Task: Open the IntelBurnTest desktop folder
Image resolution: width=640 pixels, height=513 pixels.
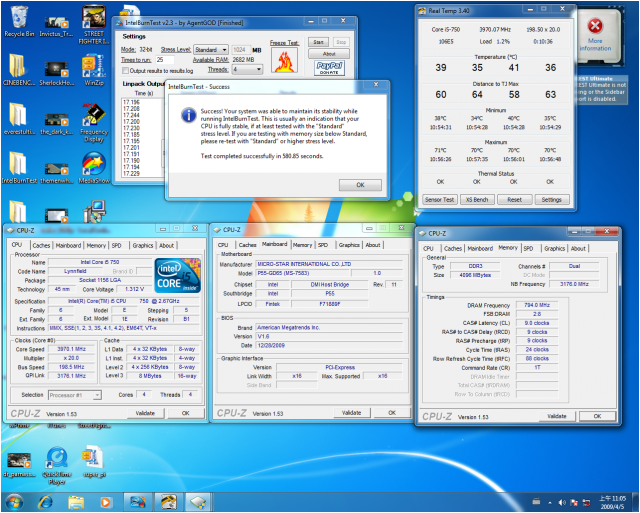Action: point(19,167)
